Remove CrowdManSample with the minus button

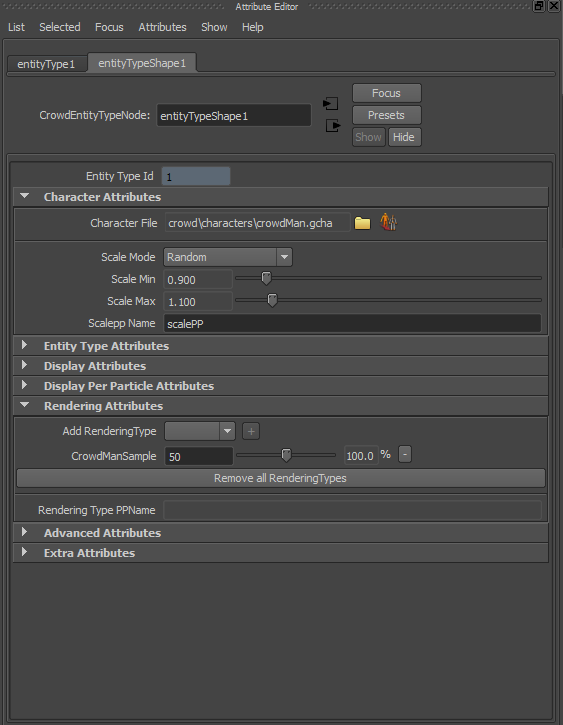tap(405, 455)
